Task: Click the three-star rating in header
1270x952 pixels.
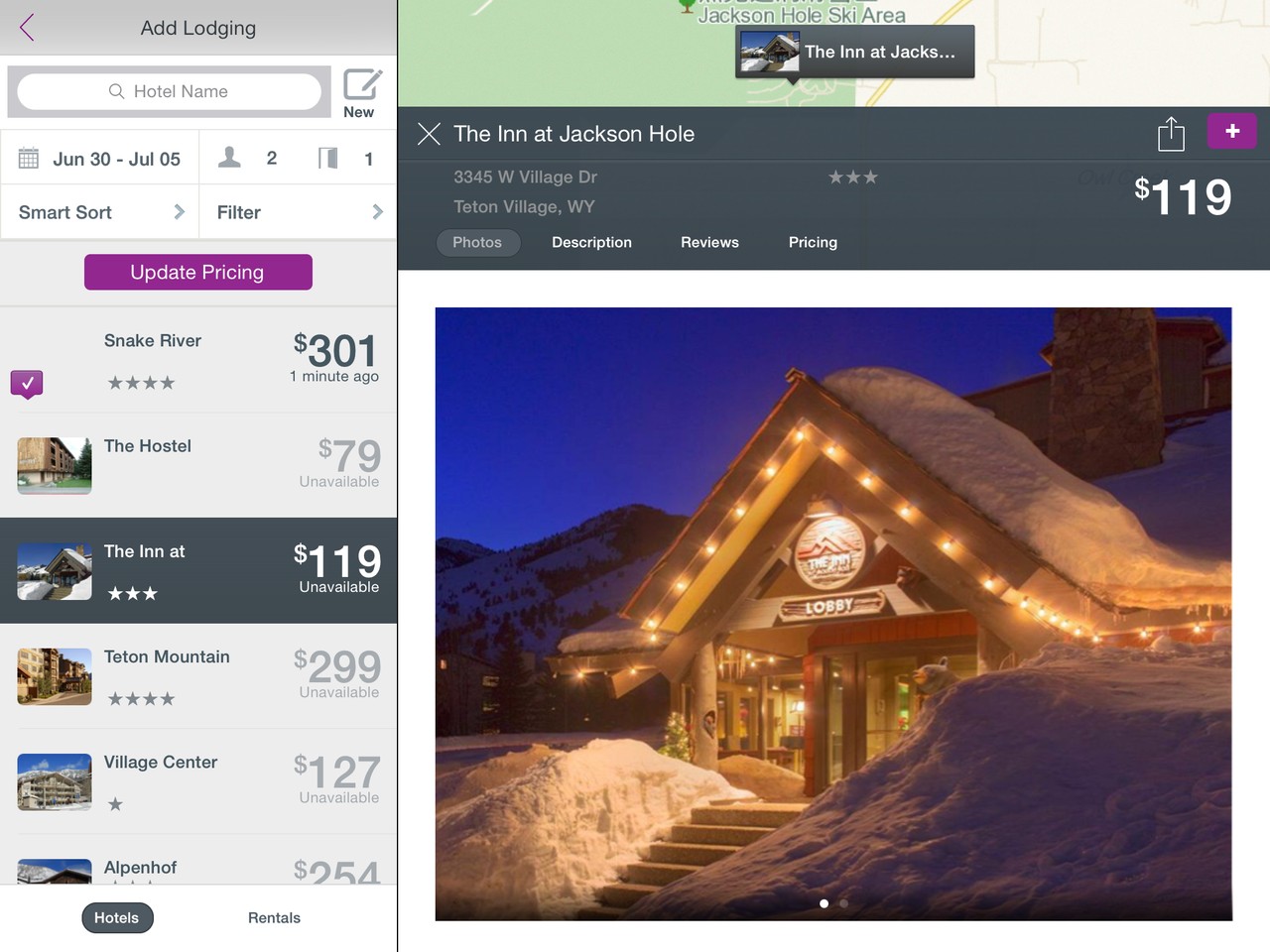Action: coord(853,177)
